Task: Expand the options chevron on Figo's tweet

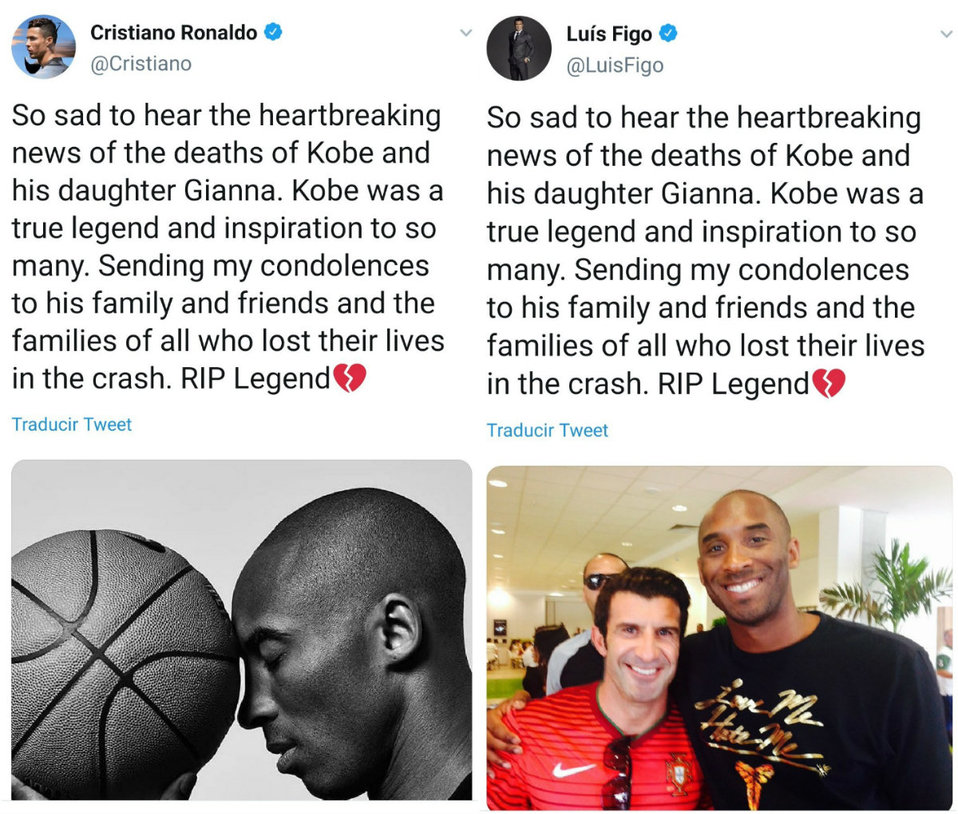Action: click(x=946, y=34)
